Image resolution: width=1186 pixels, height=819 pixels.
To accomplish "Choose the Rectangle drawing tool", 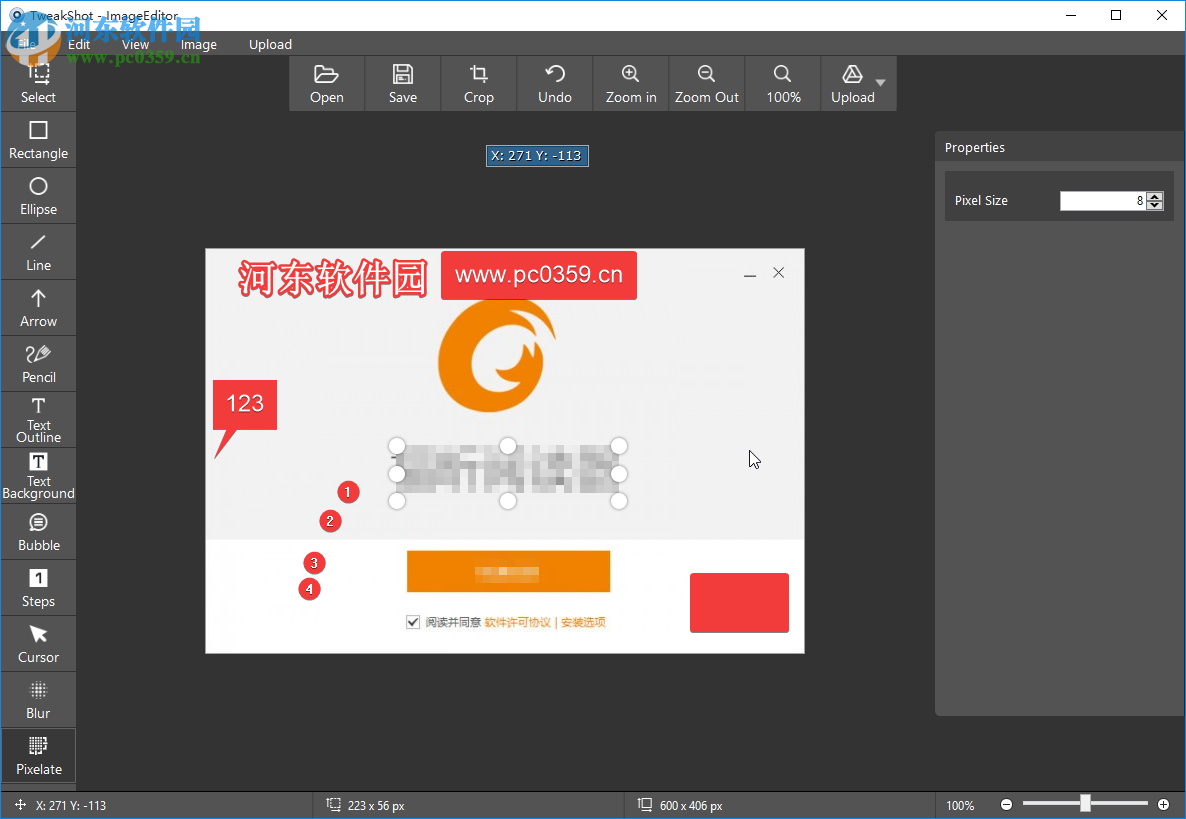I will 38,140.
